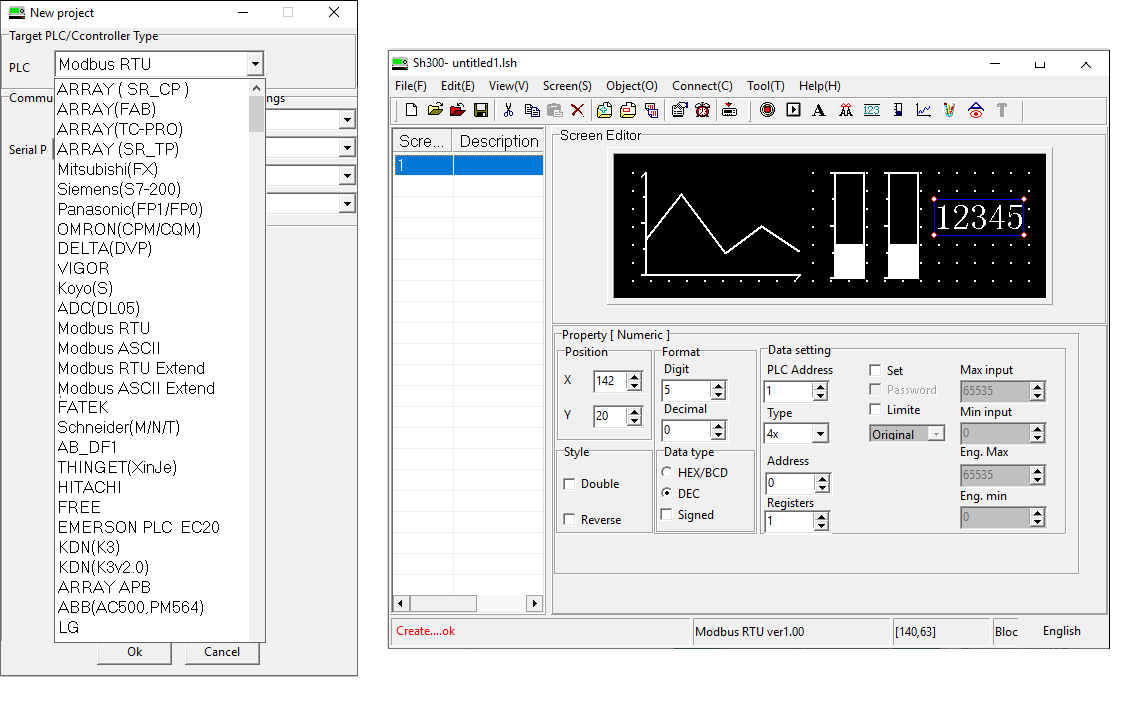Click the dynamic text double-A icon
This screenshot has height=702, width=1136.
[x=845, y=110]
